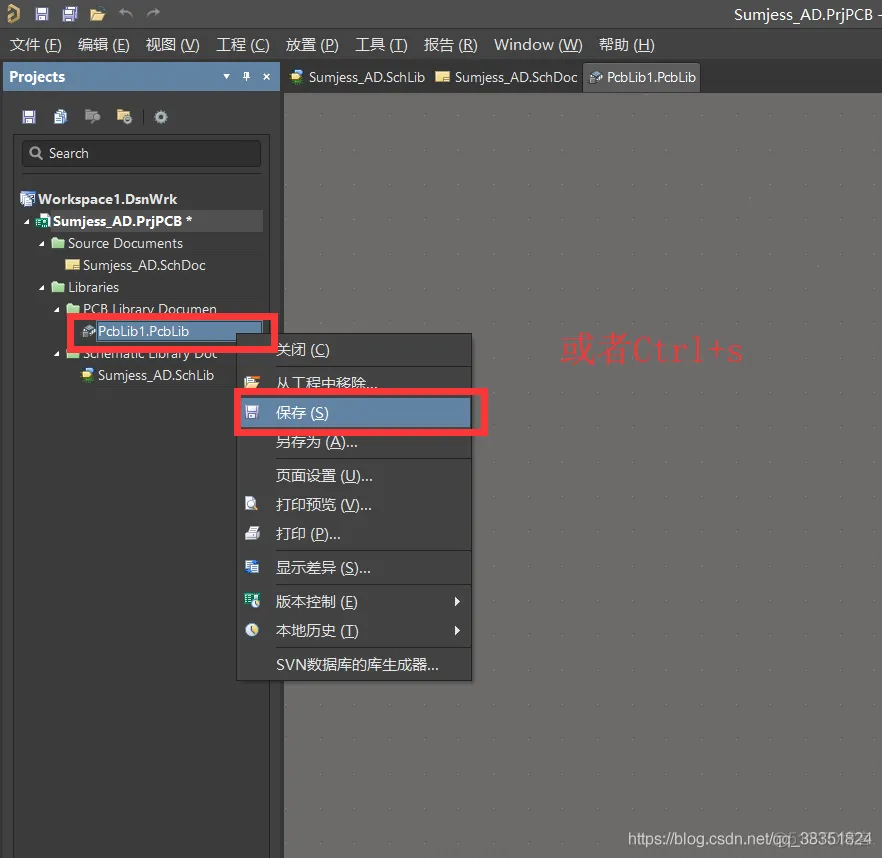Click the Open folder icon in the title bar

[97, 14]
